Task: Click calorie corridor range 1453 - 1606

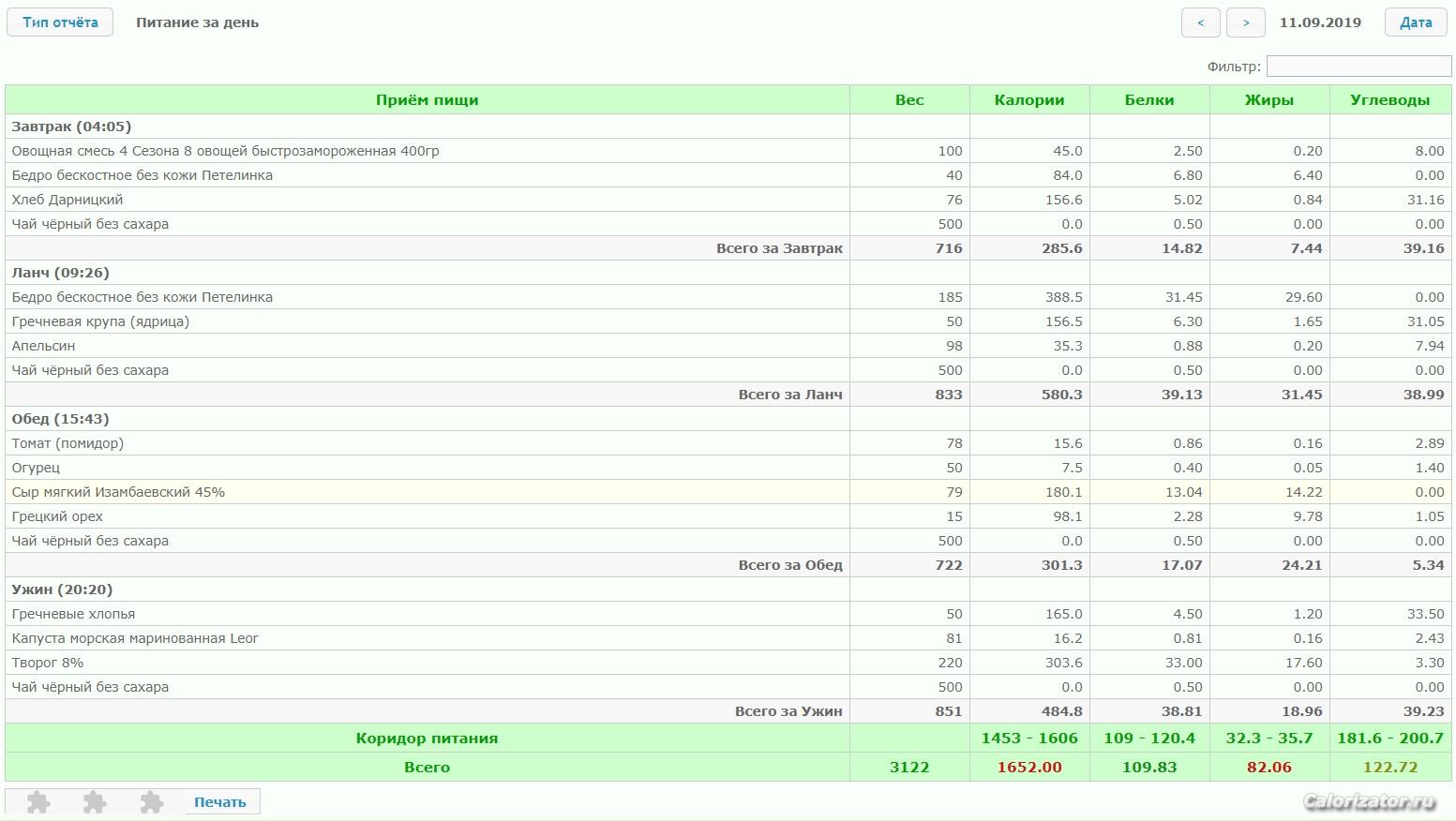Action: 1029,739
